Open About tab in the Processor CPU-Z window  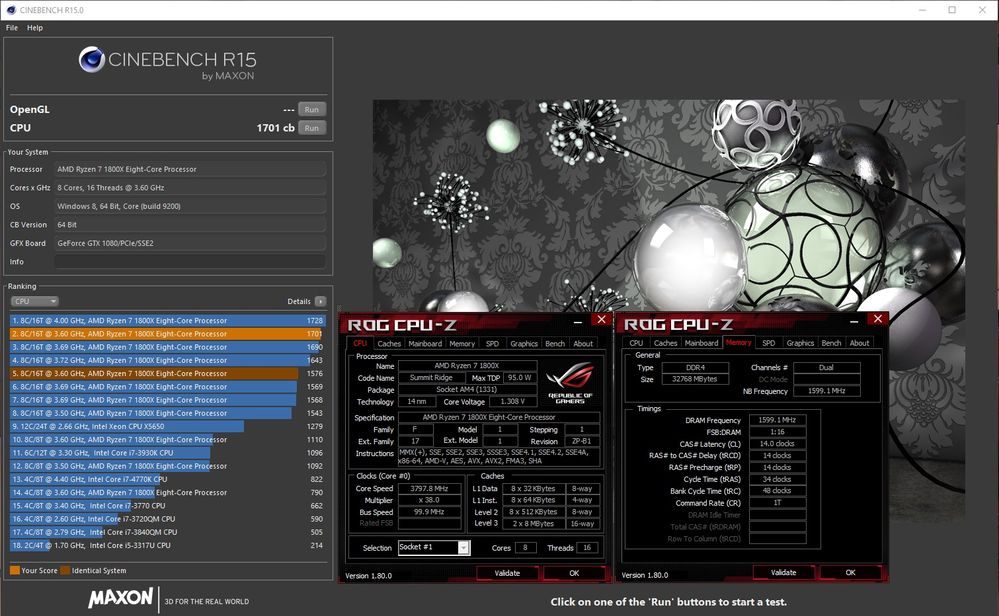click(x=583, y=343)
